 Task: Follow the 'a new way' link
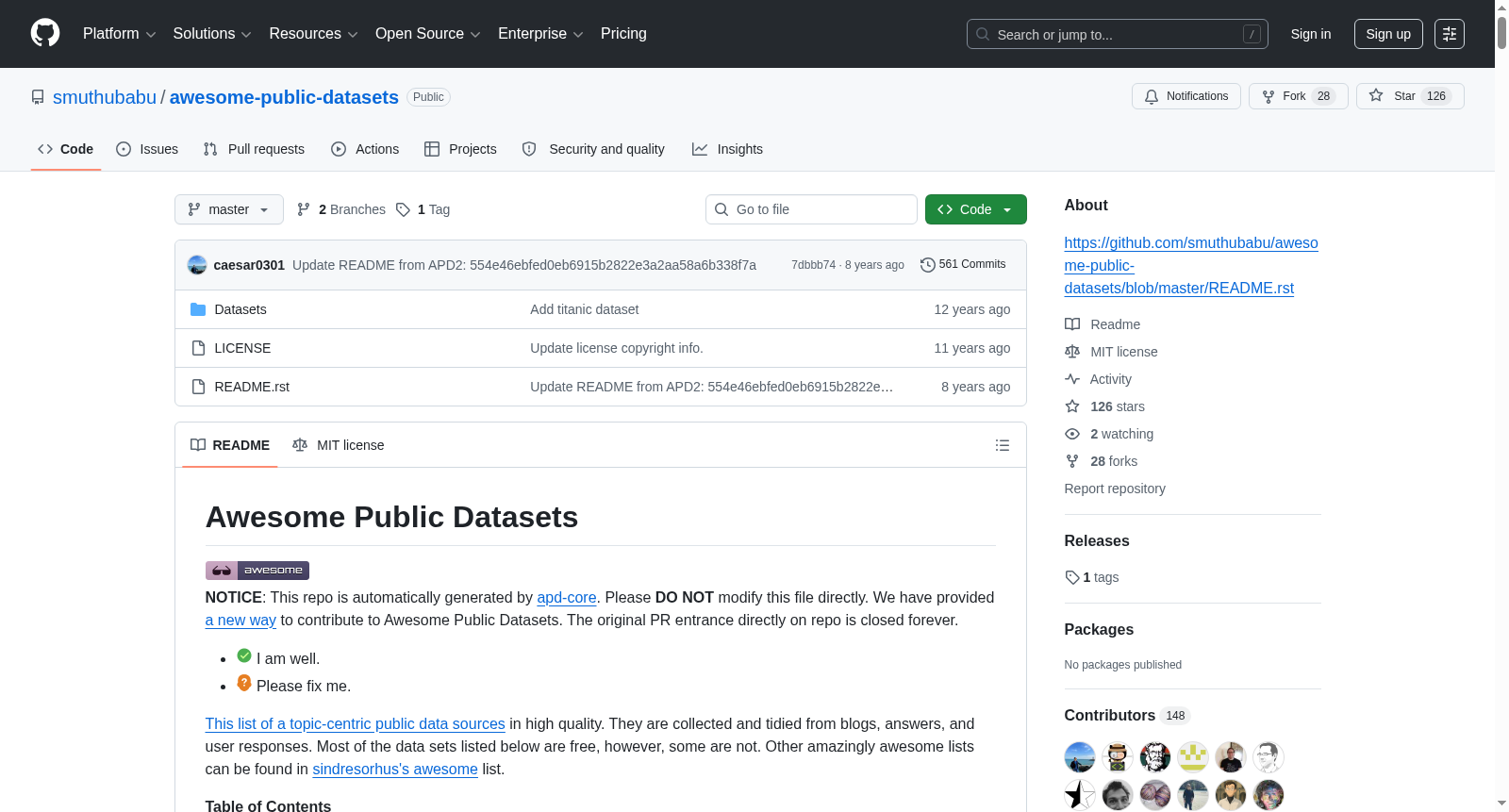pos(240,621)
